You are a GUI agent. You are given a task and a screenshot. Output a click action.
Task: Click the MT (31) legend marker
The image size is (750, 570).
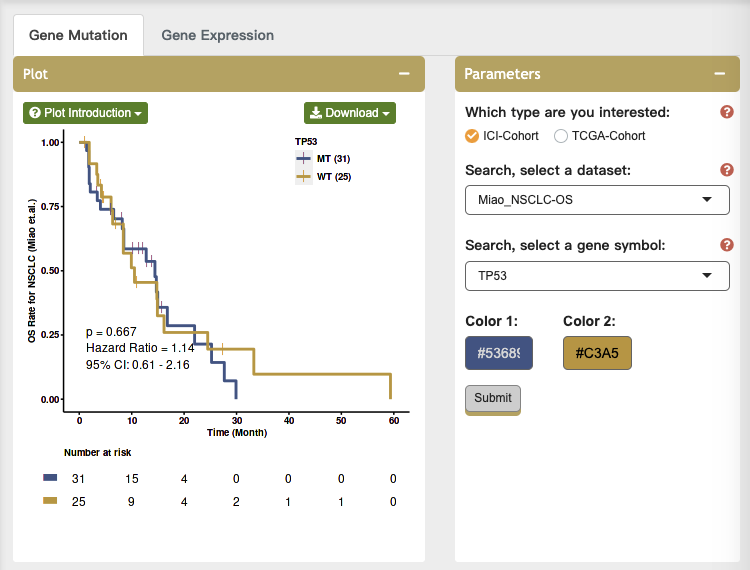coord(304,159)
